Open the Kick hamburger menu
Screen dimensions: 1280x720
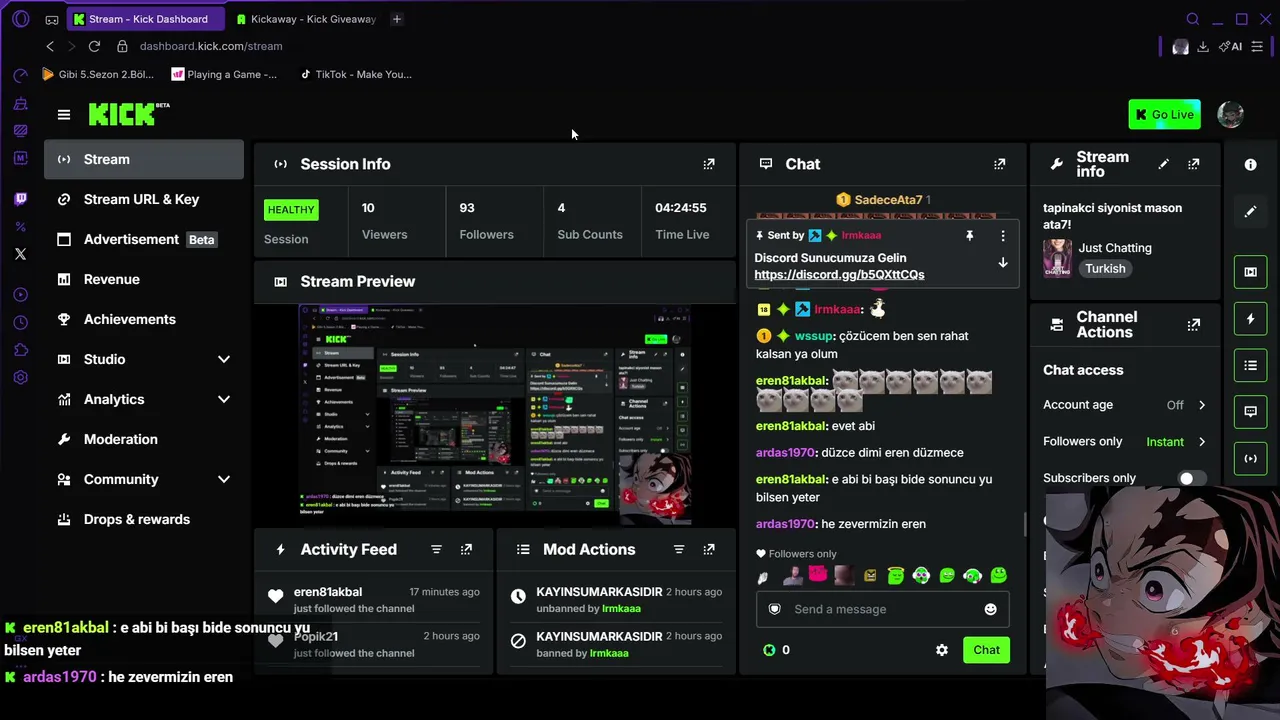pyautogui.click(x=64, y=115)
